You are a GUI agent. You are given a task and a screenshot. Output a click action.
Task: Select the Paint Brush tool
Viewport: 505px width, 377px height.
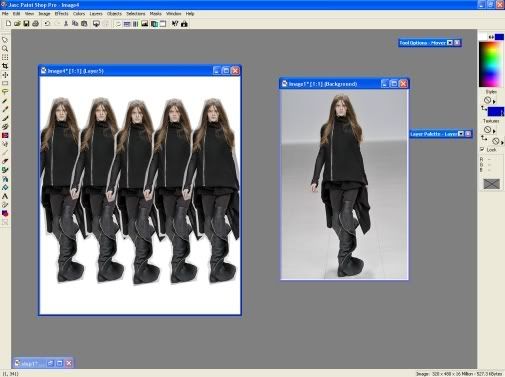tap(5, 118)
